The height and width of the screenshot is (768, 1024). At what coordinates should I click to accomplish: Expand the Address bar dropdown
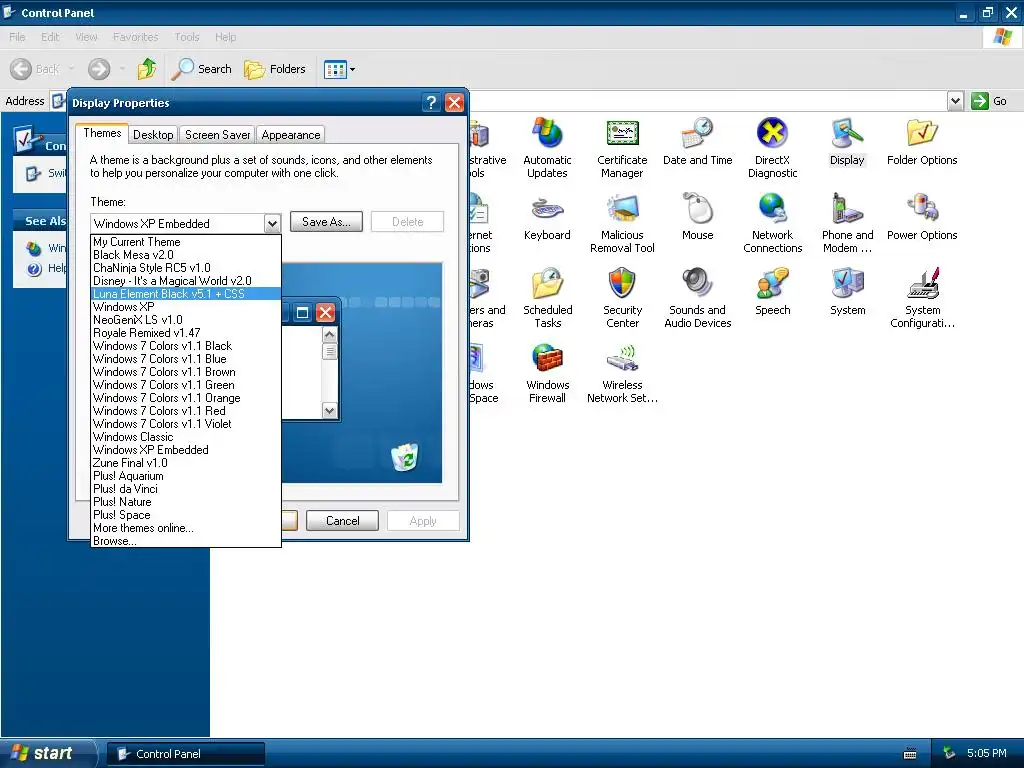tap(955, 101)
